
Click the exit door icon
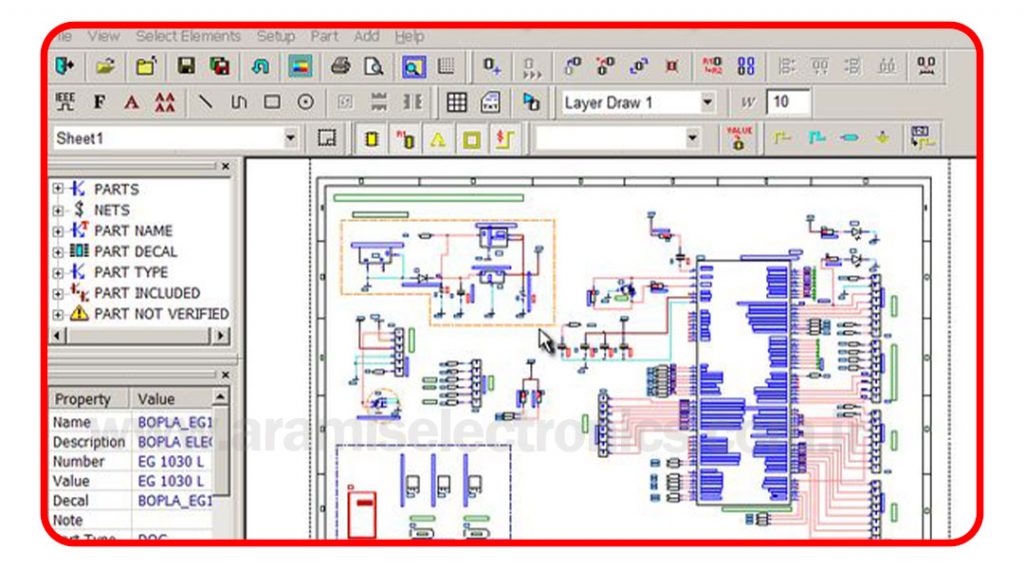[65, 66]
